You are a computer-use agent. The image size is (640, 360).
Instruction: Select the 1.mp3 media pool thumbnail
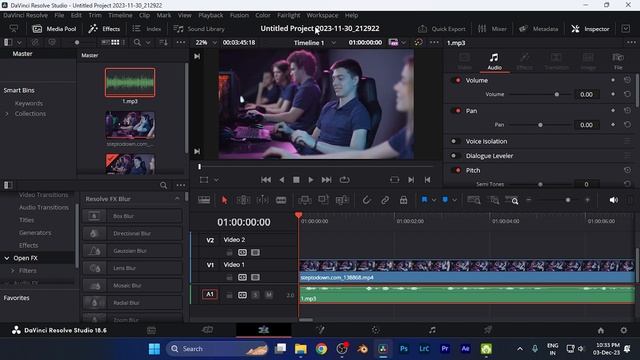(130, 82)
